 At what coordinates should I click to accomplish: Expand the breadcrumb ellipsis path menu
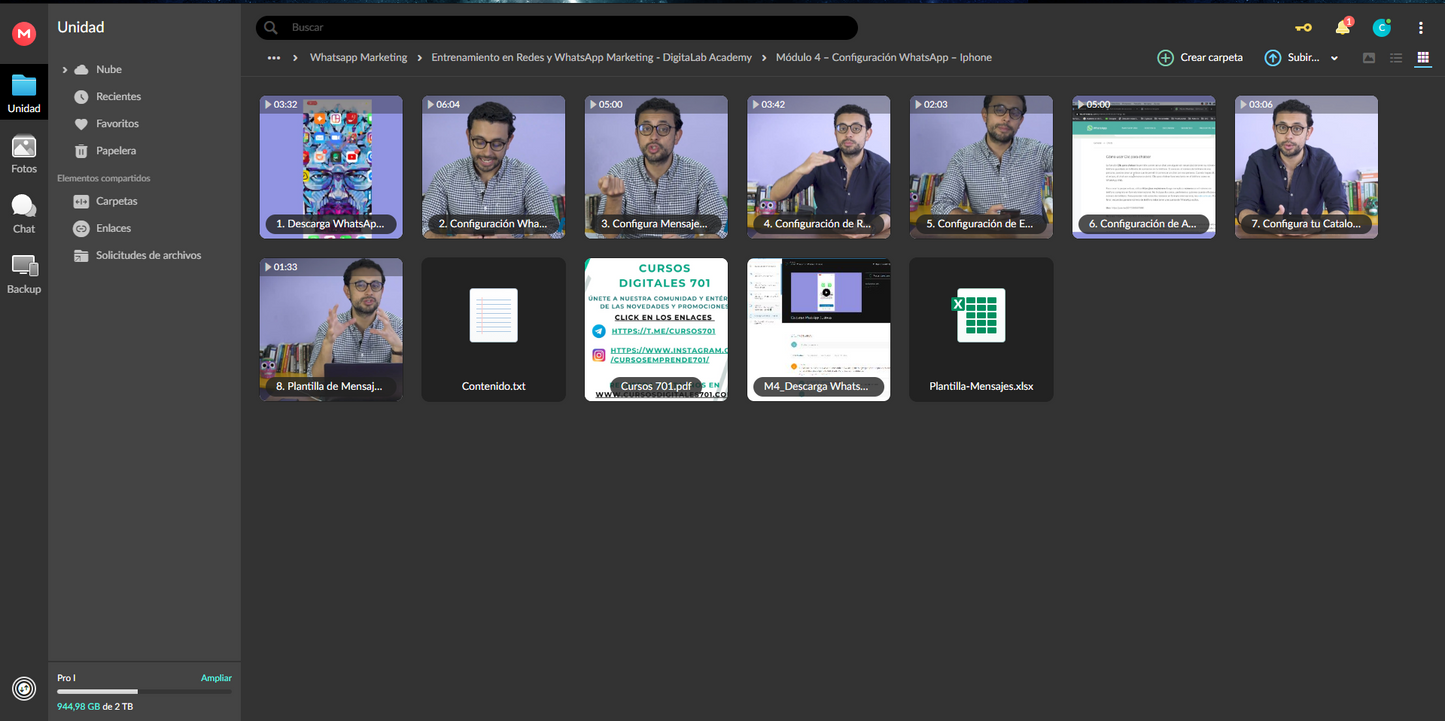click(x=274, y=58)
